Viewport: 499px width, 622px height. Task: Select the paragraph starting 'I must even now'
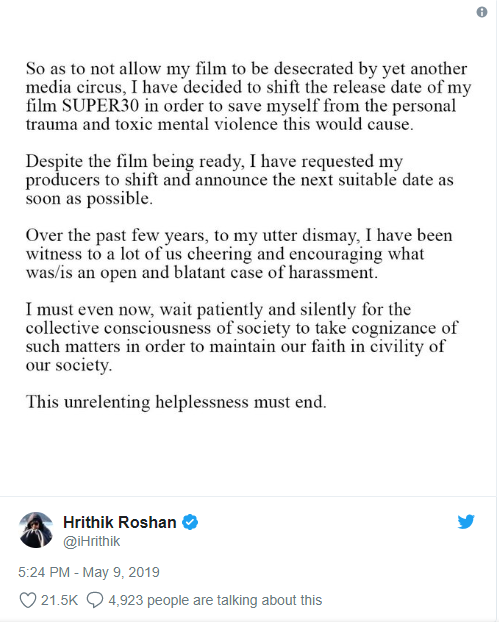click(242, 337)
